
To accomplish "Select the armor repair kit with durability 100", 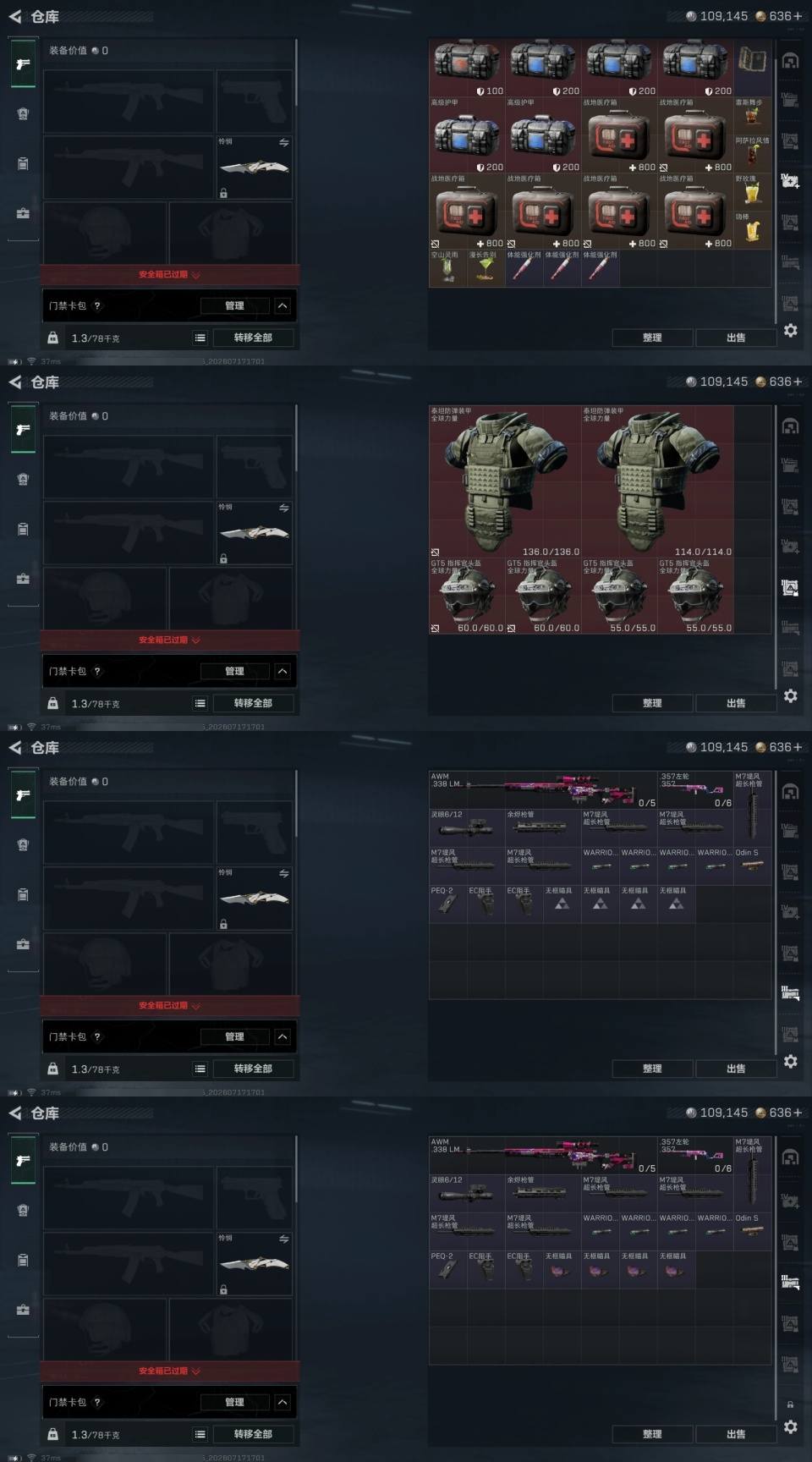I will (467, 68).
